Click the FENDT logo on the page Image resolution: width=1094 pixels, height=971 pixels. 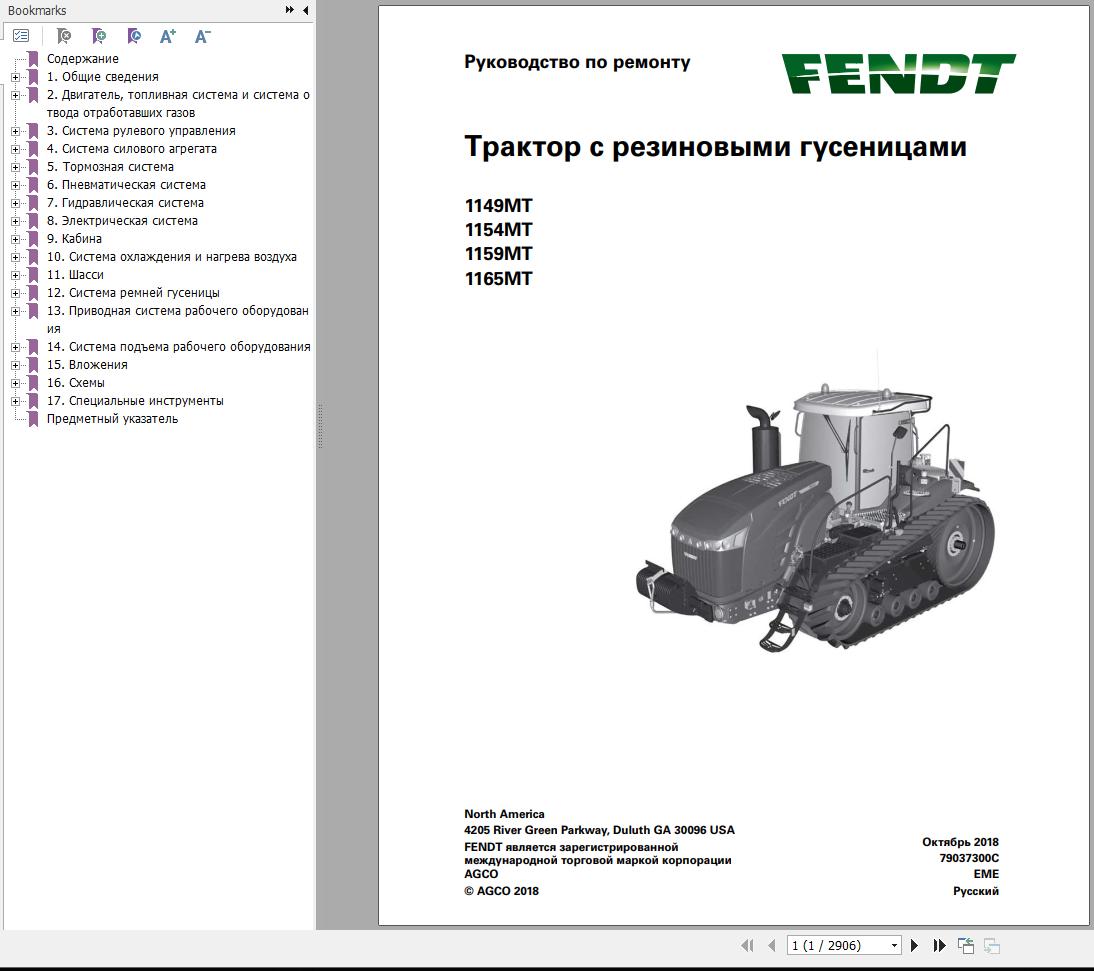(898, 73)
